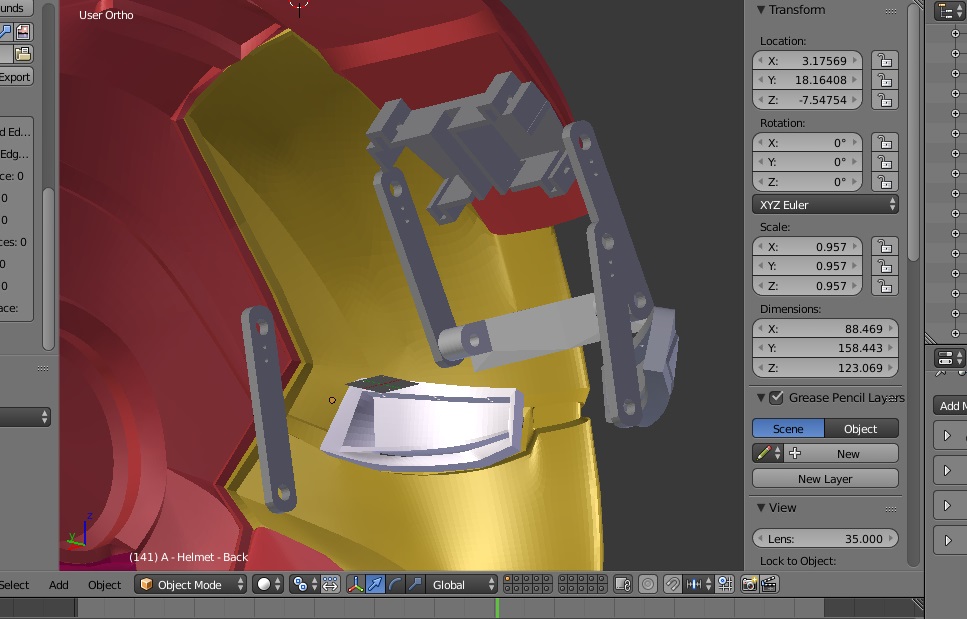Open the XYZ Euler rotation mode dropdown
967x619 pixels.
[825, 204]
